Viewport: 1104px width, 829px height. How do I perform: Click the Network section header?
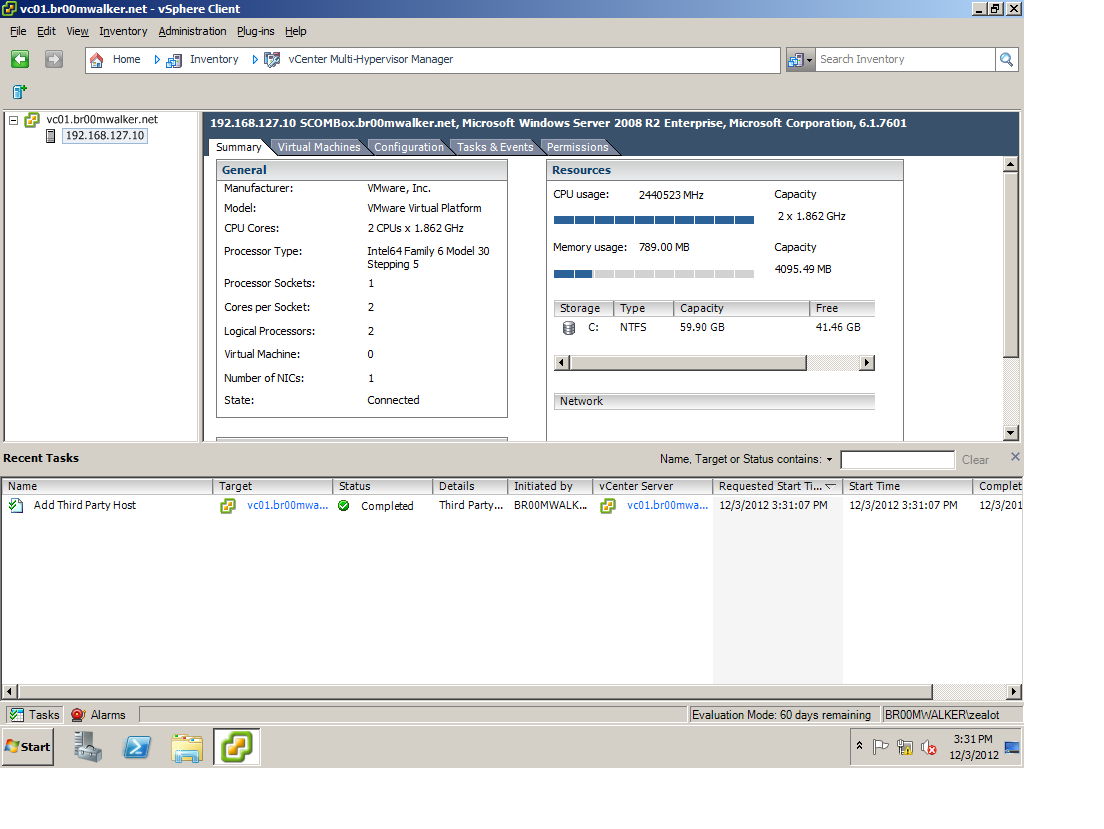click(714, 401)
